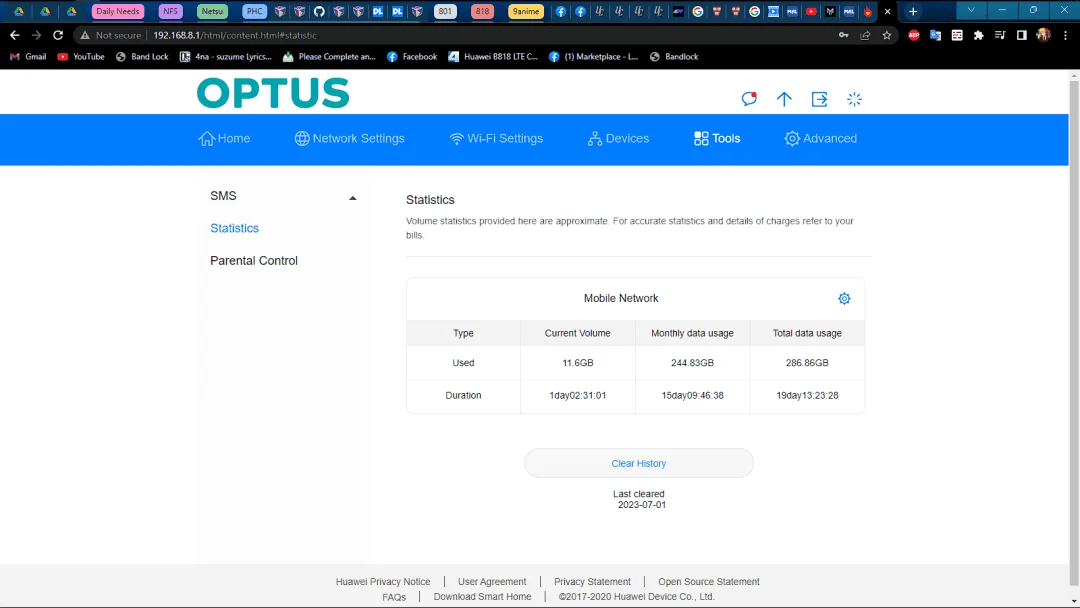Collapse the SMS sidebar section arrow
1080x608 pixels.
[353, 198]
